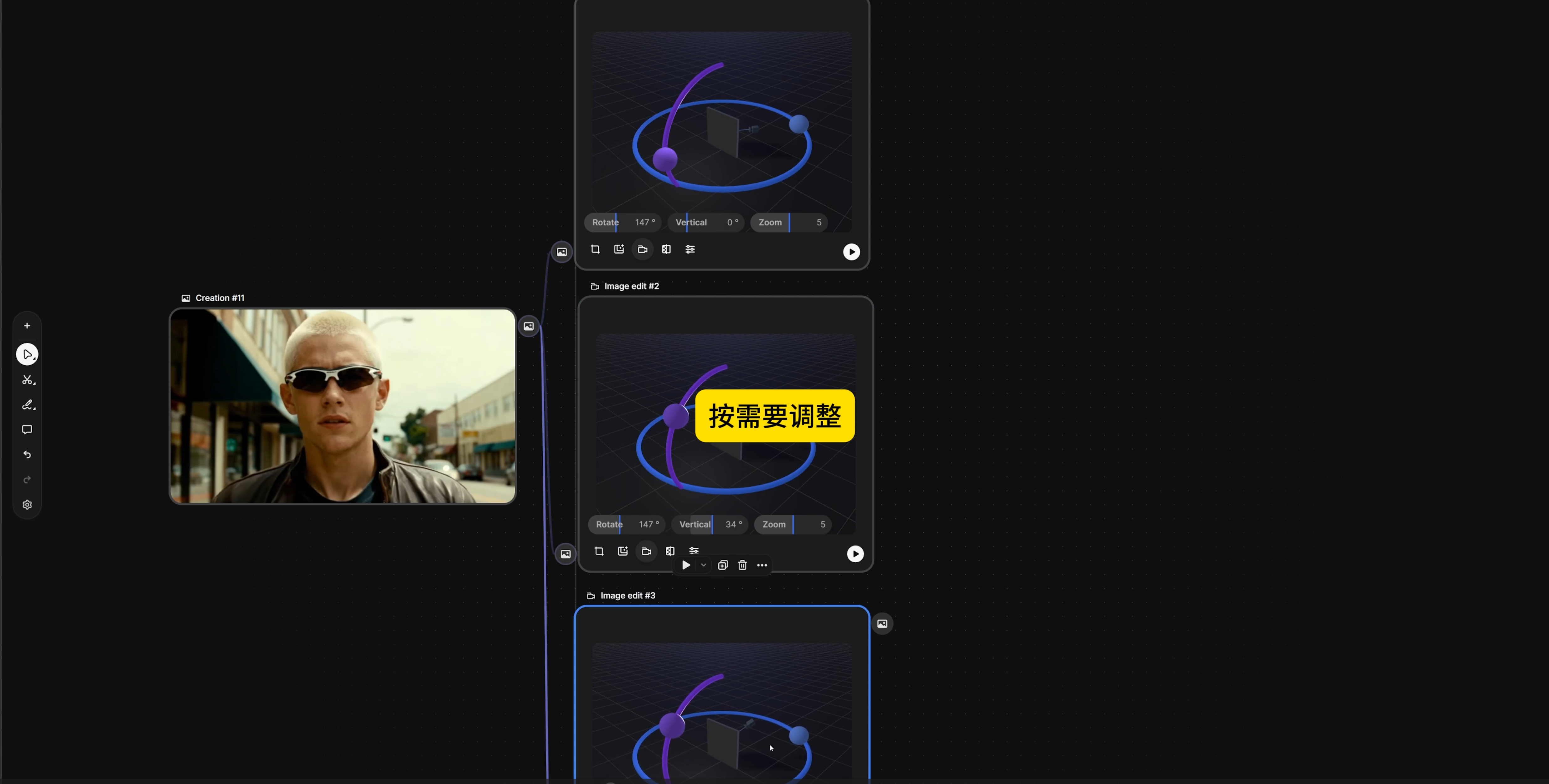Select the AI expand tool in Image edit #2
This screenshot has width=1549, height=784.
pyautogui.click(x=623, y=551)
